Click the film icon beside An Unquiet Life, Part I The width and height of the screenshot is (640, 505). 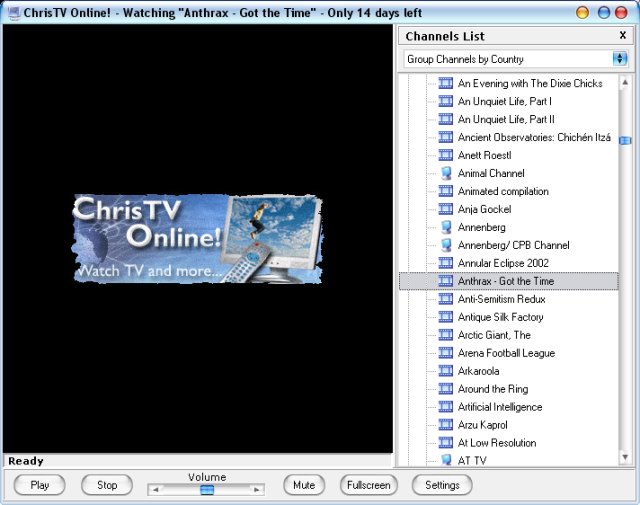445,101
